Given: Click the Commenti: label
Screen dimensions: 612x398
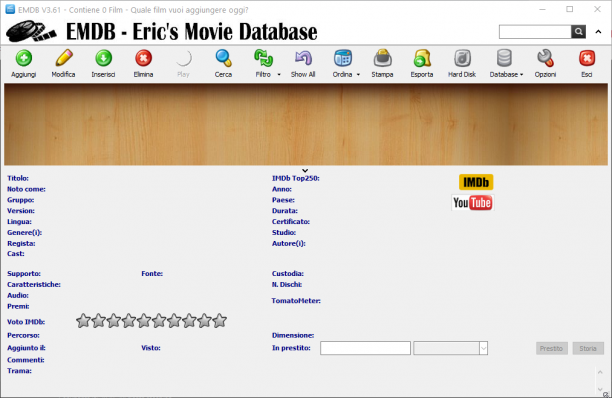Looking at the screenshot, I should [x=26, y=360].
